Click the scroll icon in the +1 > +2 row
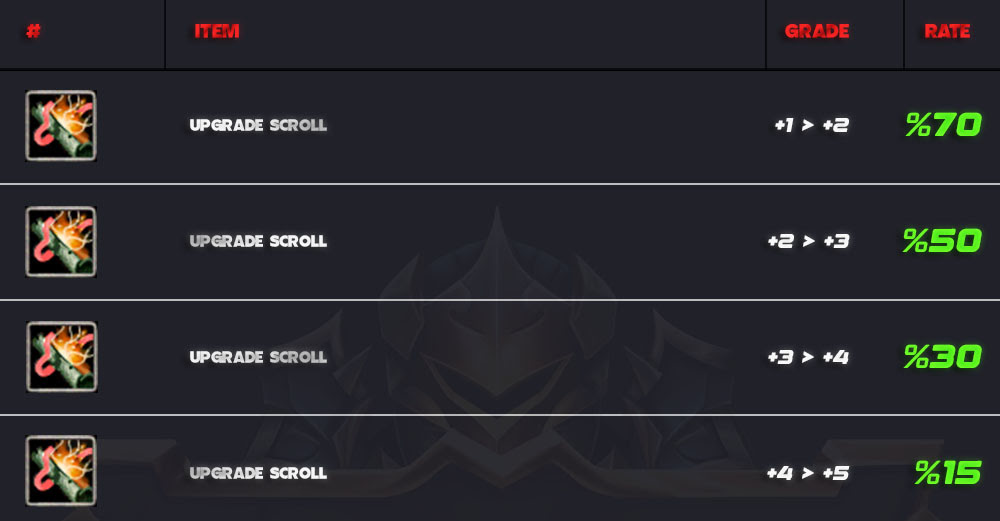The height and width of the screenshot is (521, 1000). click(x=61, y=126)
